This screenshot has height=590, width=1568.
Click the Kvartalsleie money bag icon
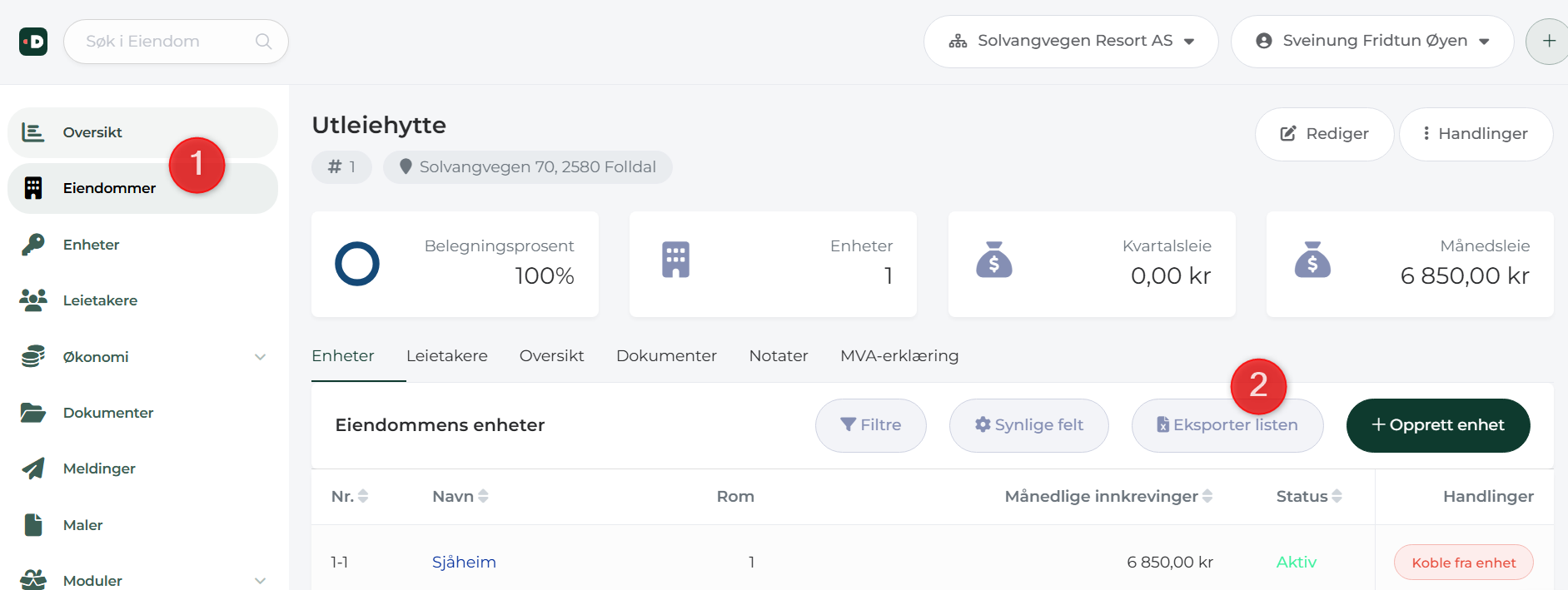point(994,260)
